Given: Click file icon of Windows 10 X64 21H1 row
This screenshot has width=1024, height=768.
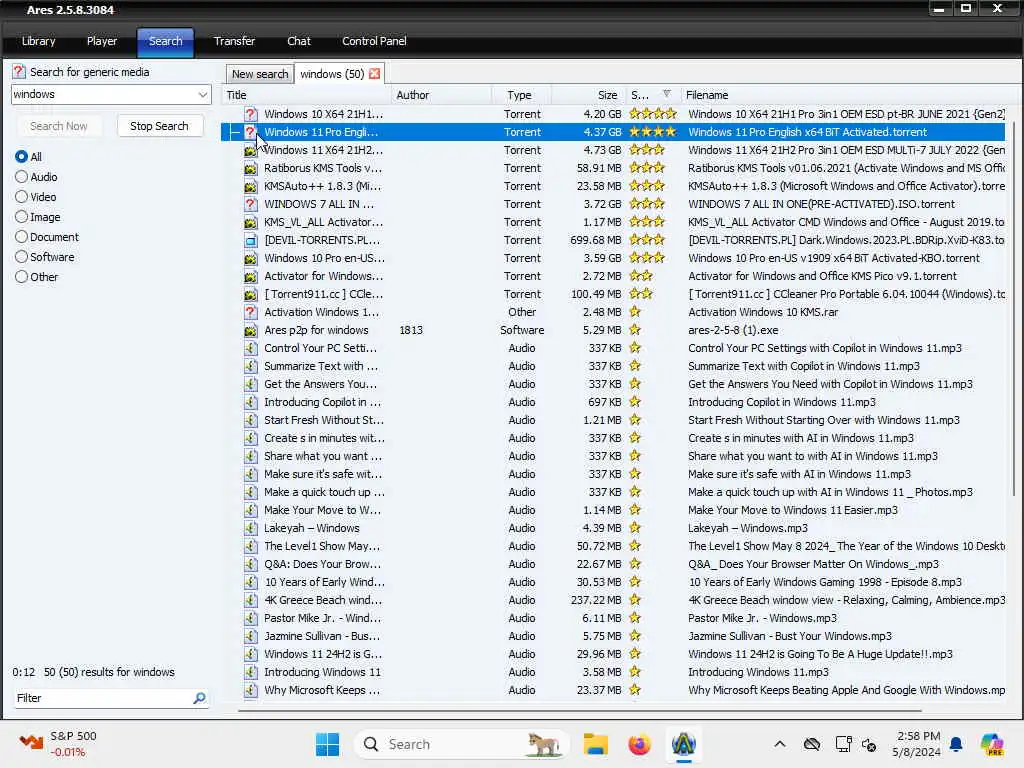Looking at the screenshot, I should click(250, 114).
